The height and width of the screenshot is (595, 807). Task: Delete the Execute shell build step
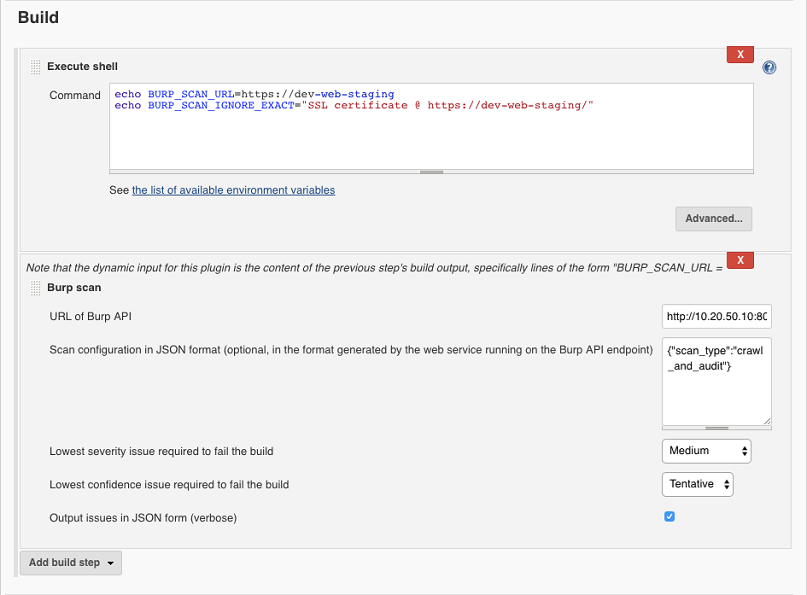coord(740,55)
